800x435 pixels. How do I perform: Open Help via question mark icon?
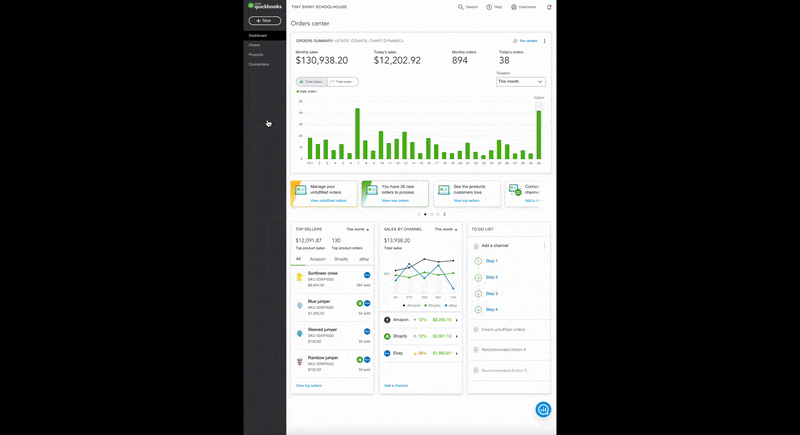[489, 7]
